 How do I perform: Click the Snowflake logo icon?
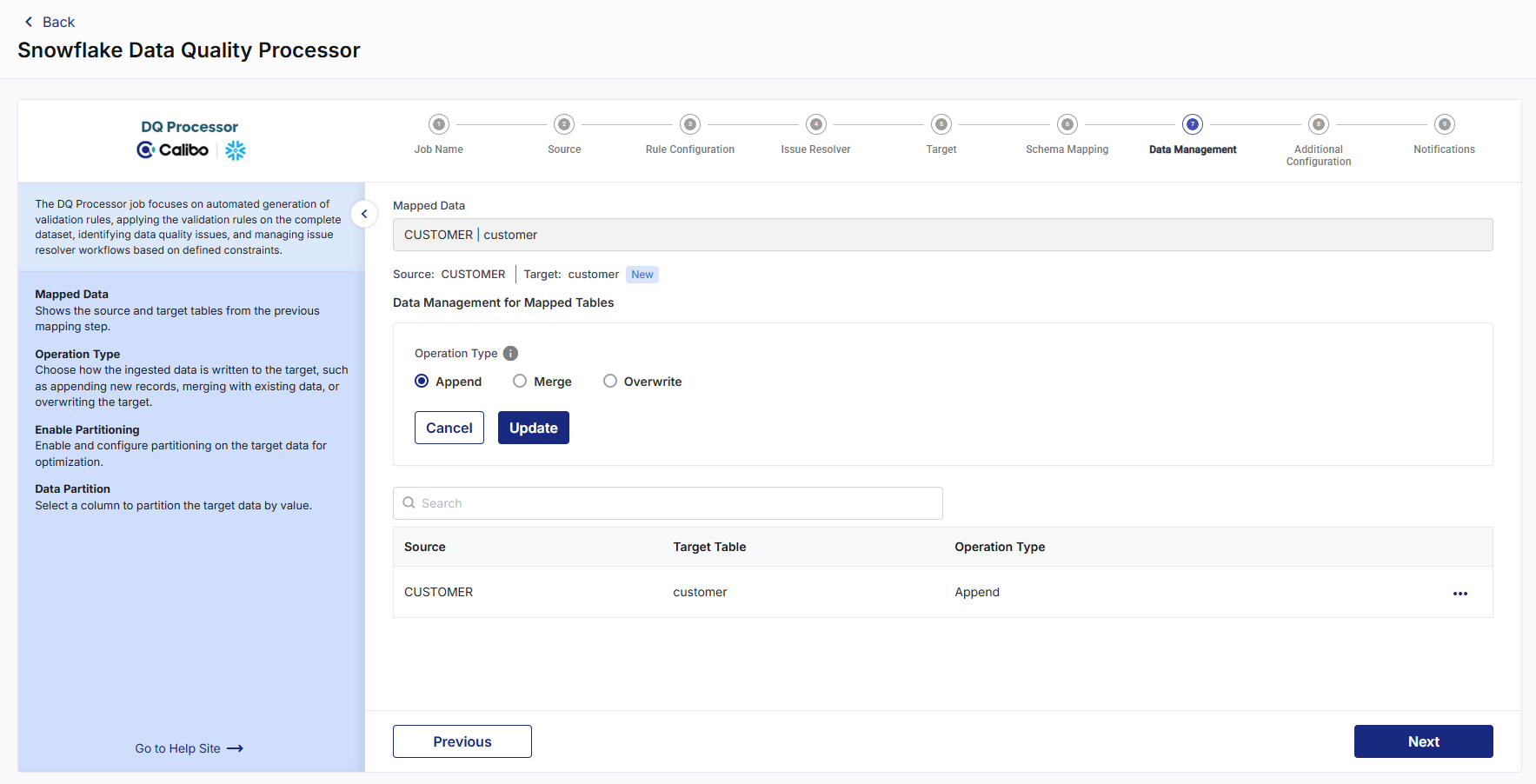[x=236, y=150]
